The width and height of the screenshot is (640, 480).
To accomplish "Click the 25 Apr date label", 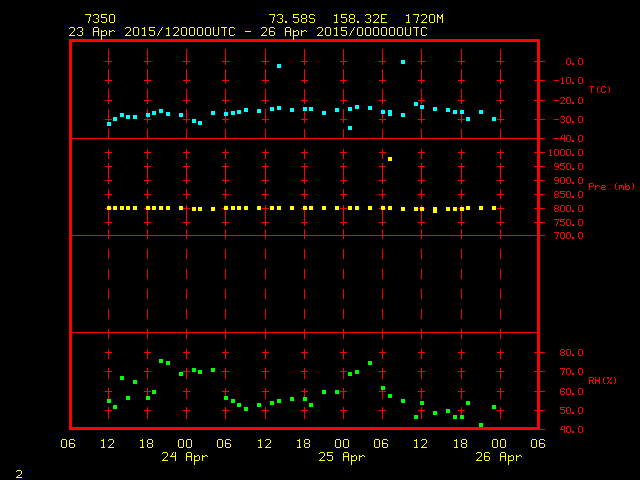I will [x=341, y=457].
